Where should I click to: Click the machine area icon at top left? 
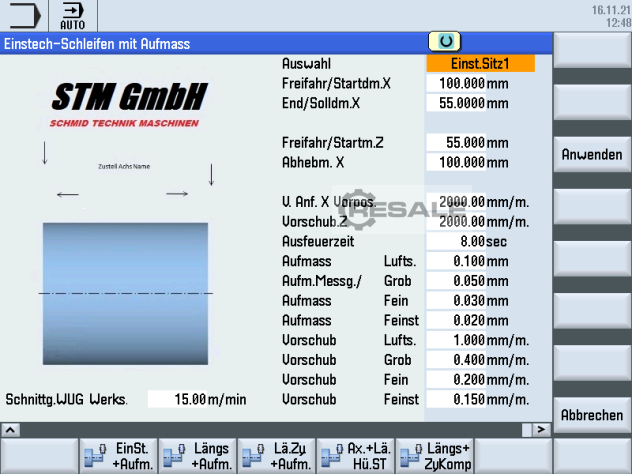pos(24,16)
